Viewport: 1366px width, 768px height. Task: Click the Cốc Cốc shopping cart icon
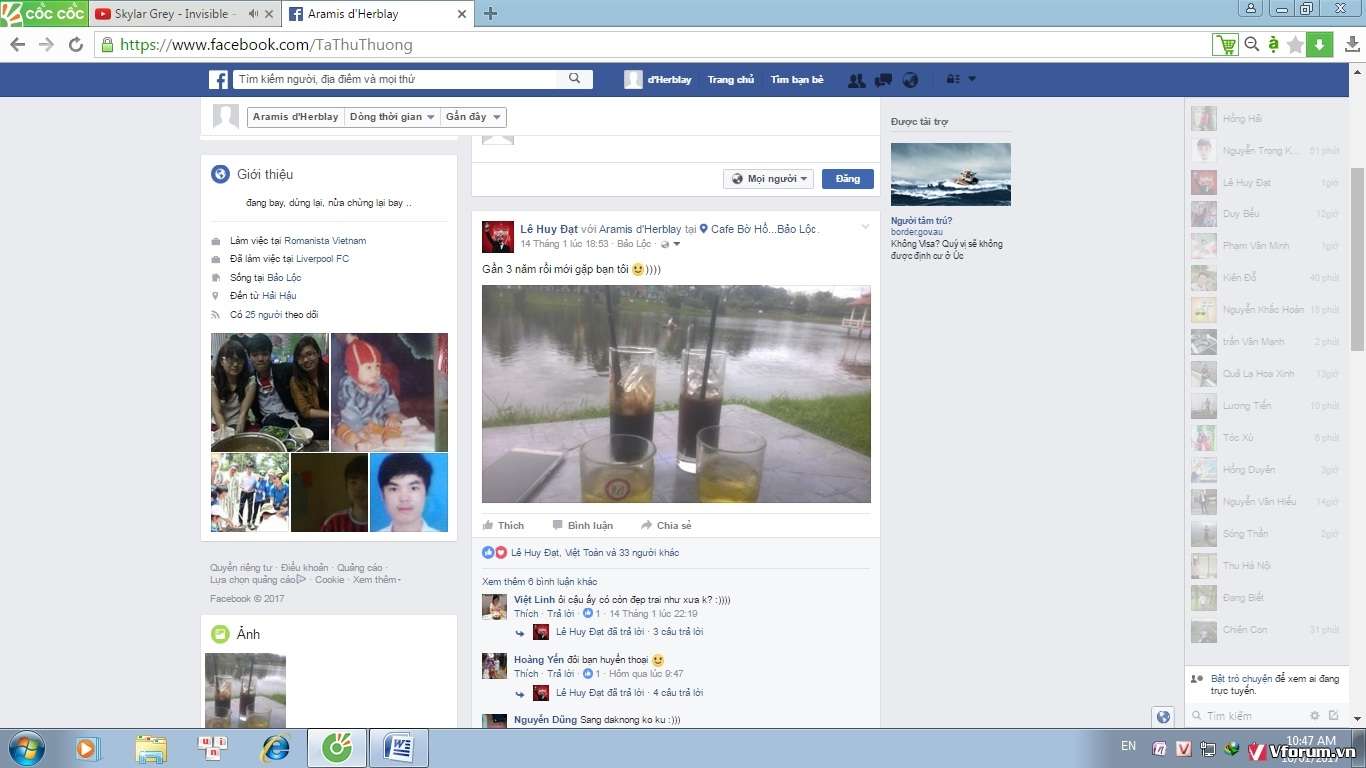point(1224,44)
